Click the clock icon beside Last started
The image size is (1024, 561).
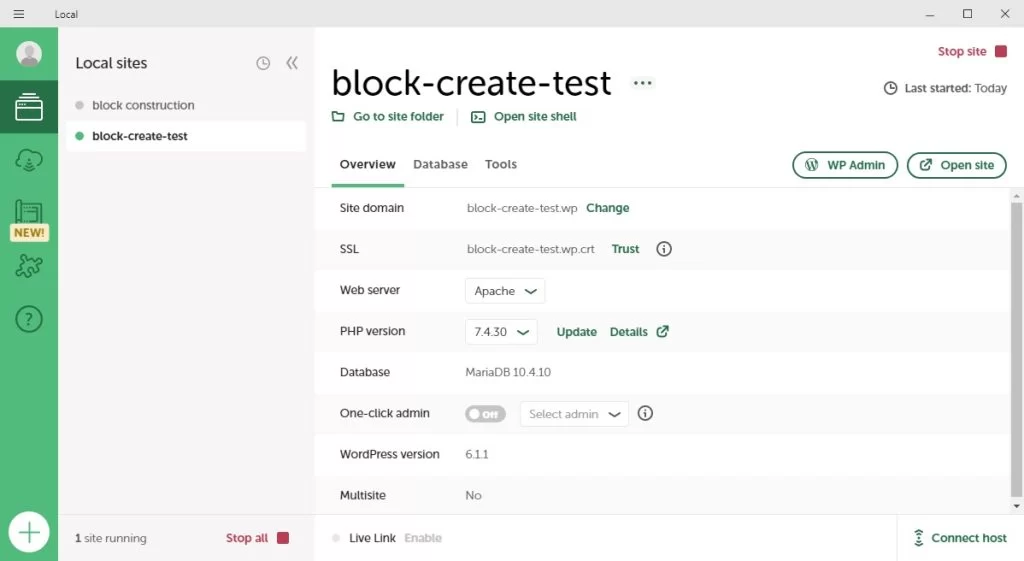(x=890, y=88)
